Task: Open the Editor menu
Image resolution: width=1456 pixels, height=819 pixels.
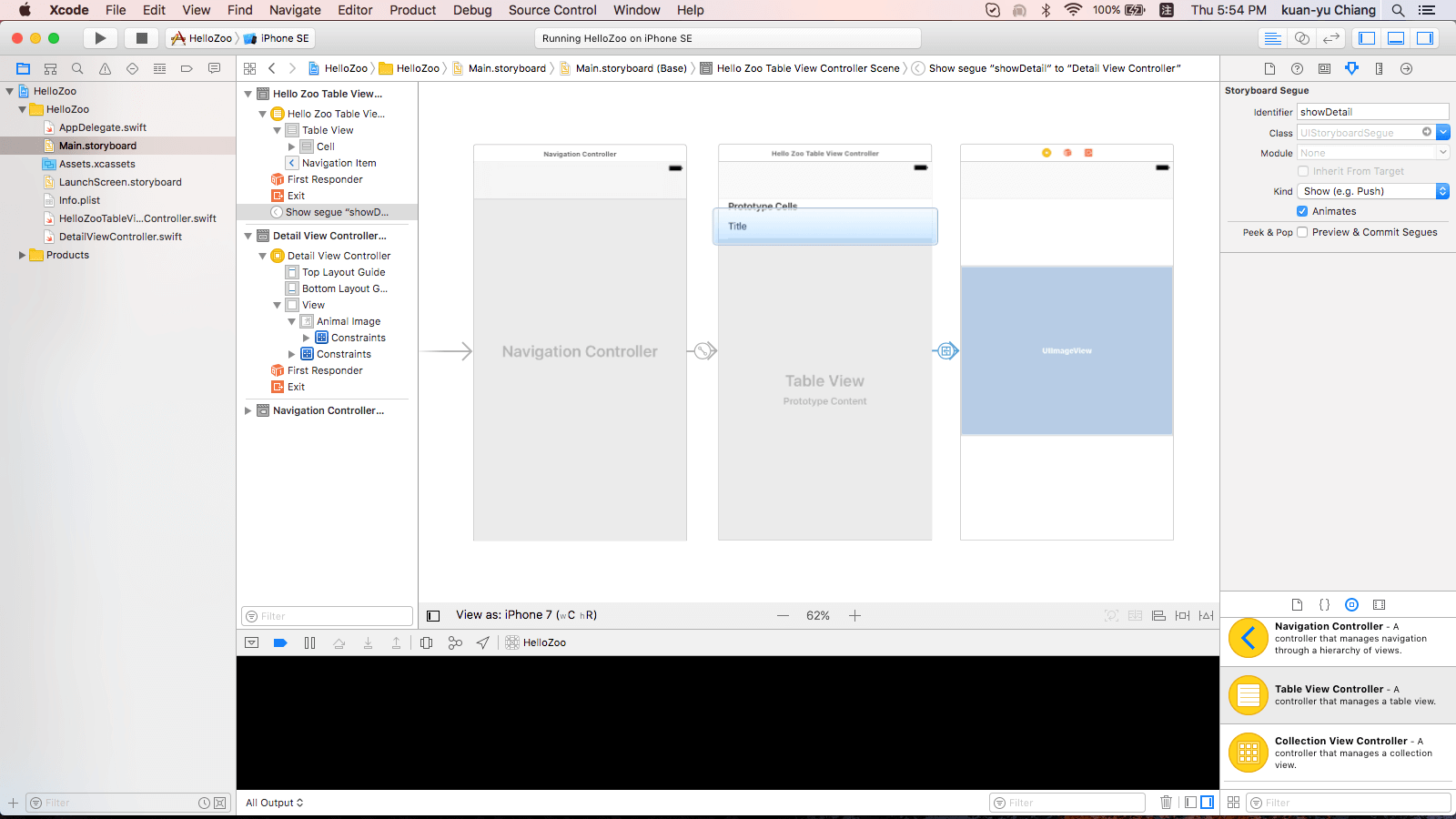Action: click(x=355, y=10)
